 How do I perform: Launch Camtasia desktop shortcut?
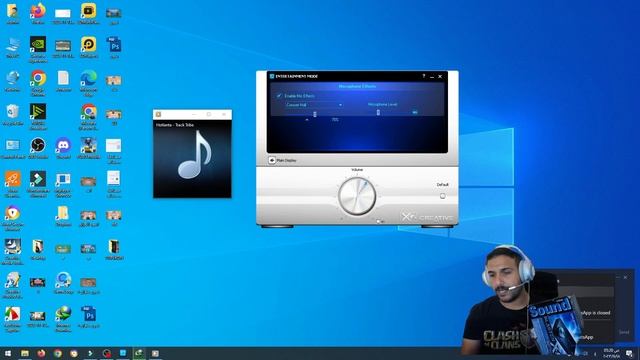coord(12,319)
